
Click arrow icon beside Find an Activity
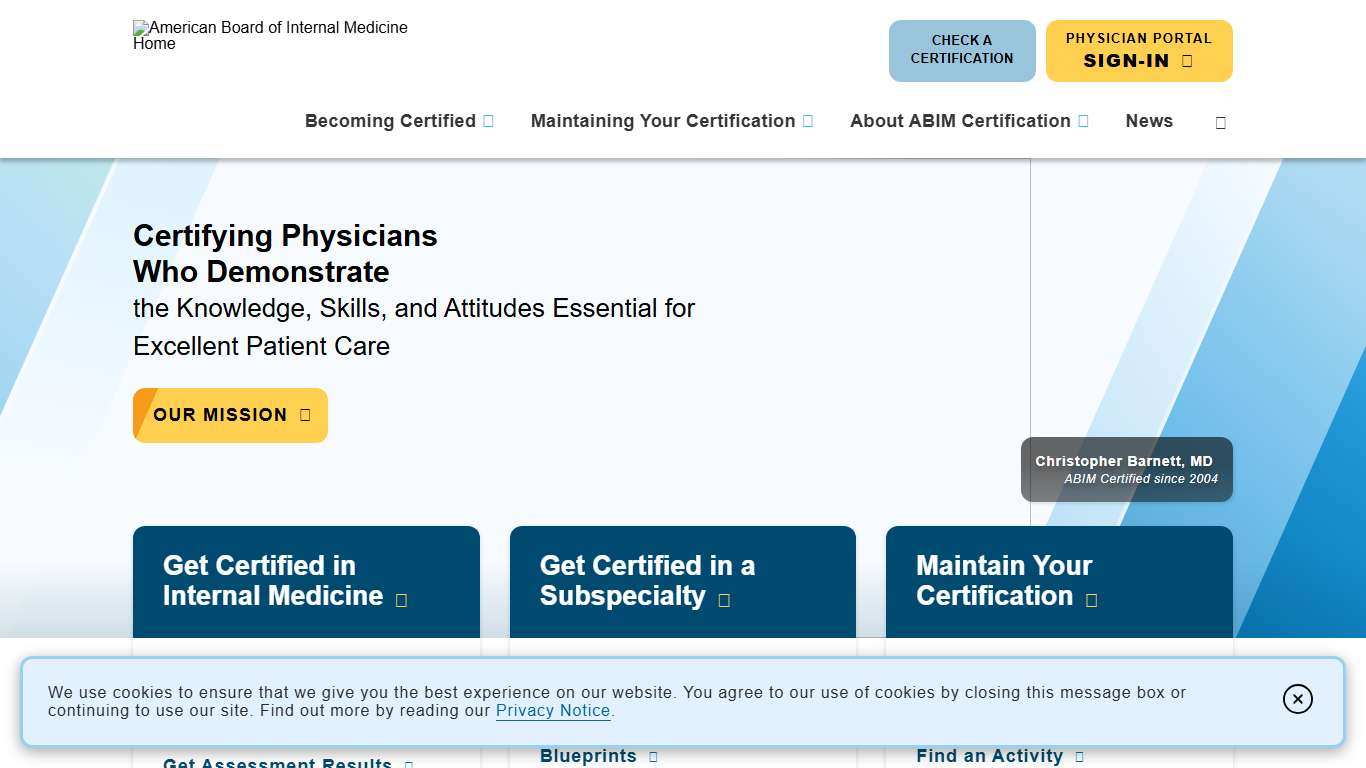coord(1079,757)
